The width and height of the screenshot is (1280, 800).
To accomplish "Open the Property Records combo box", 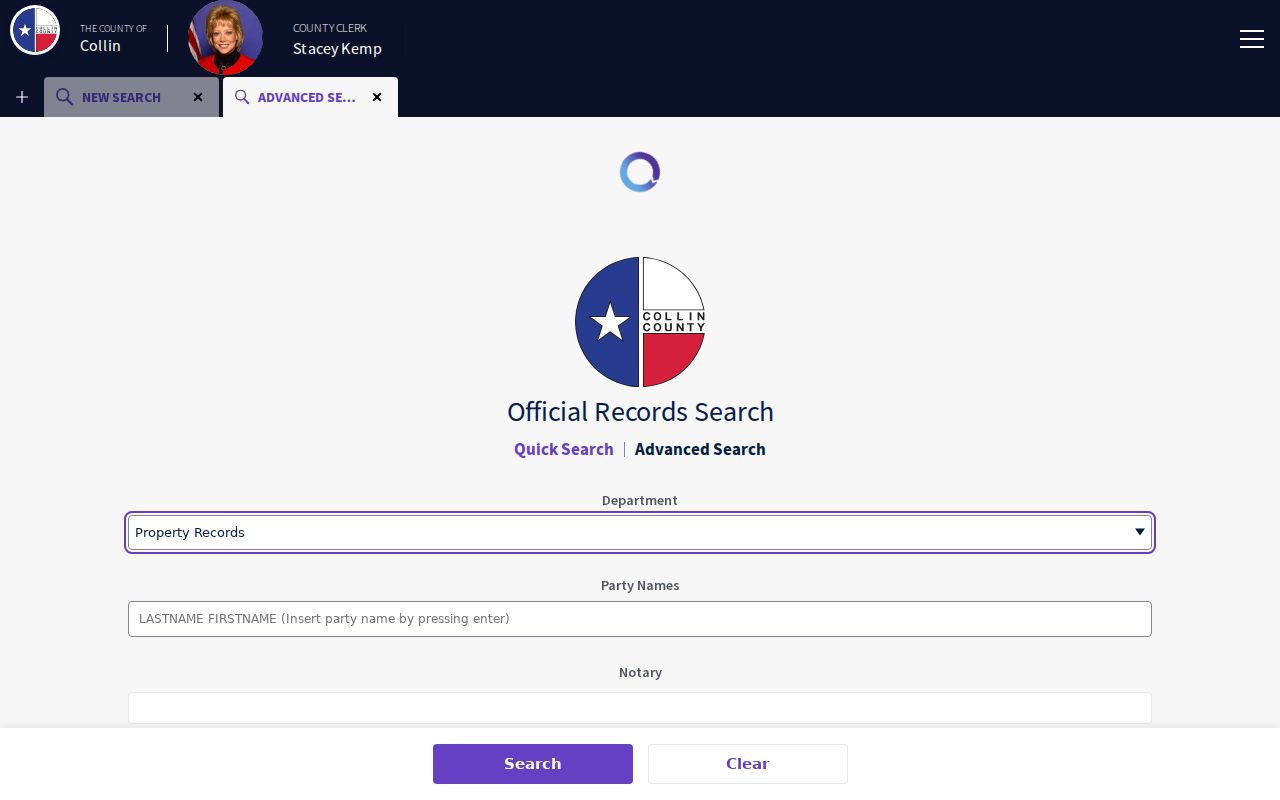I will pos(640,532).
